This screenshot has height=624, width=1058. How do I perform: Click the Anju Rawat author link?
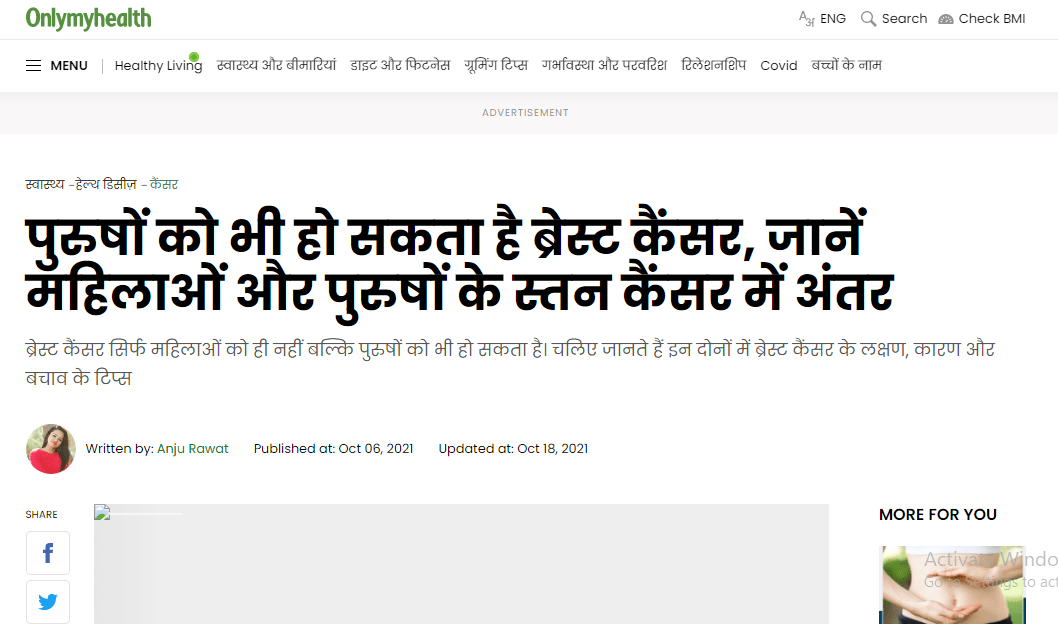point(193,449)
